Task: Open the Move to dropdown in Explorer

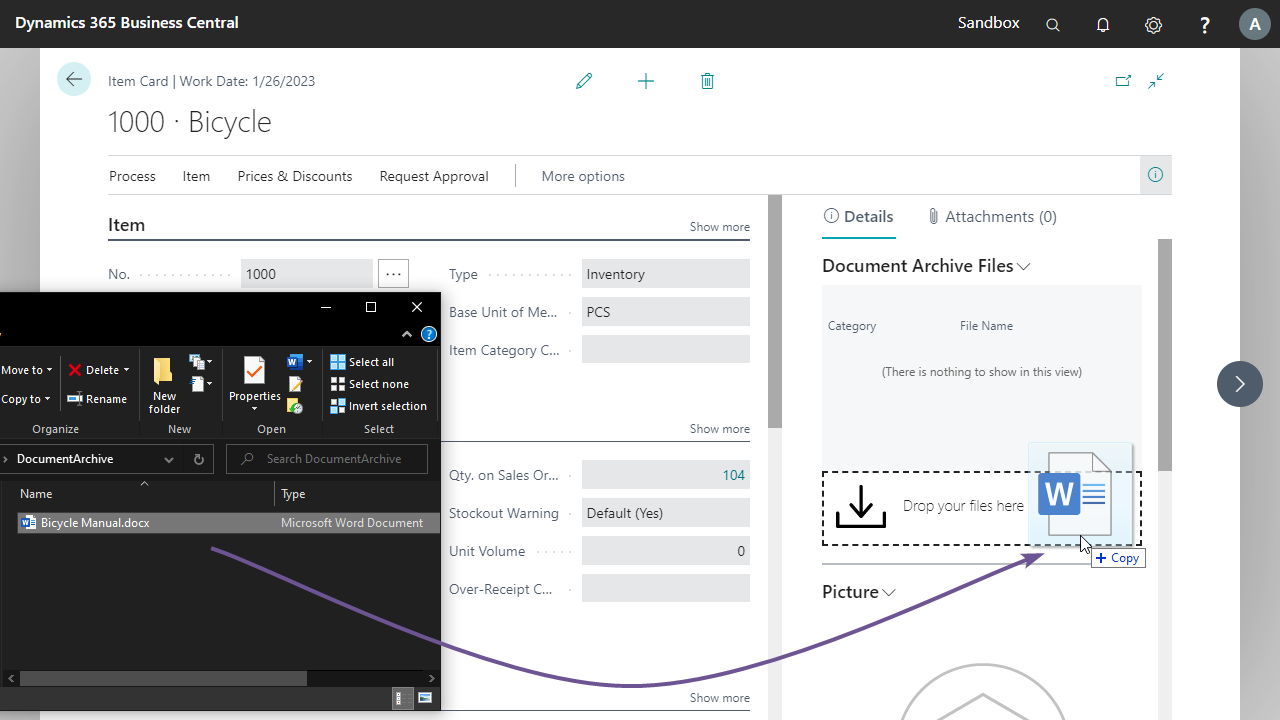Action: (26, 370)
